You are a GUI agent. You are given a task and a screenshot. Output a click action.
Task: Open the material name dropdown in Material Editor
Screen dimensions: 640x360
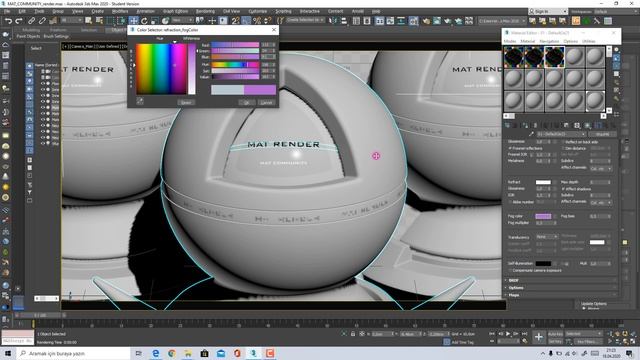point(562,134)
